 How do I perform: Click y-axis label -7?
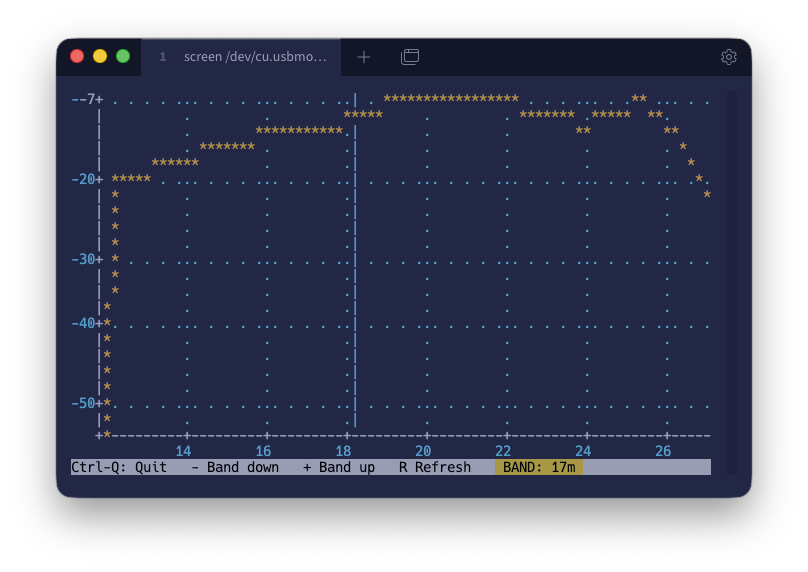83,99
